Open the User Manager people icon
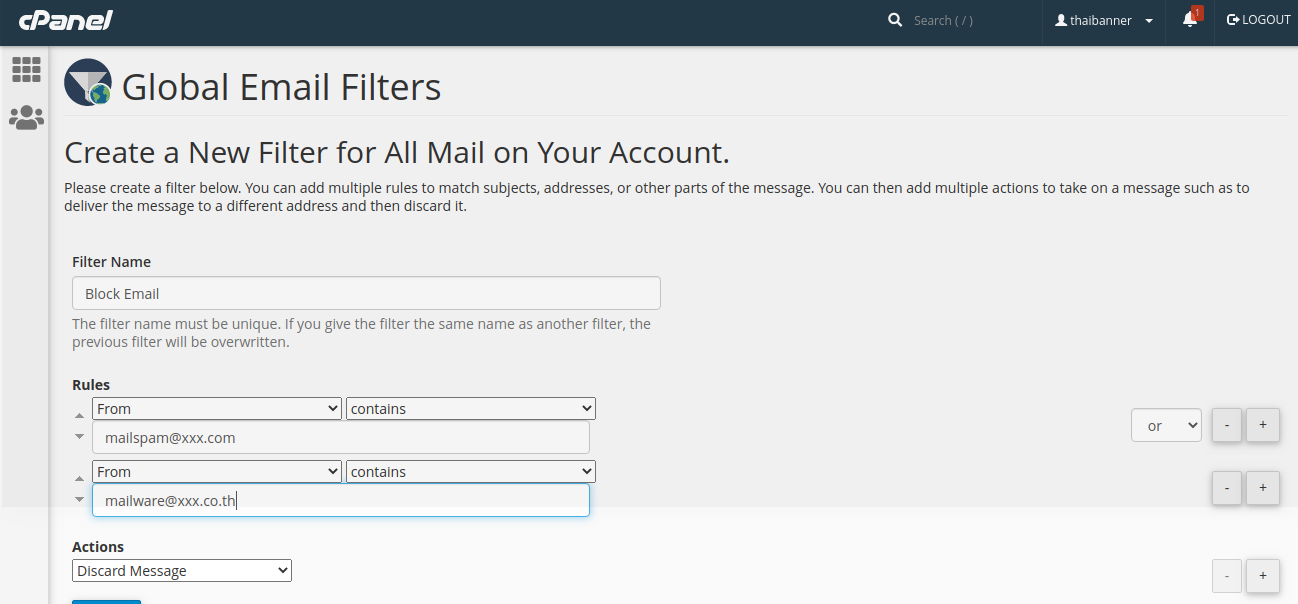The height and width of the screenshot is (604, 1298). (26, 118)
